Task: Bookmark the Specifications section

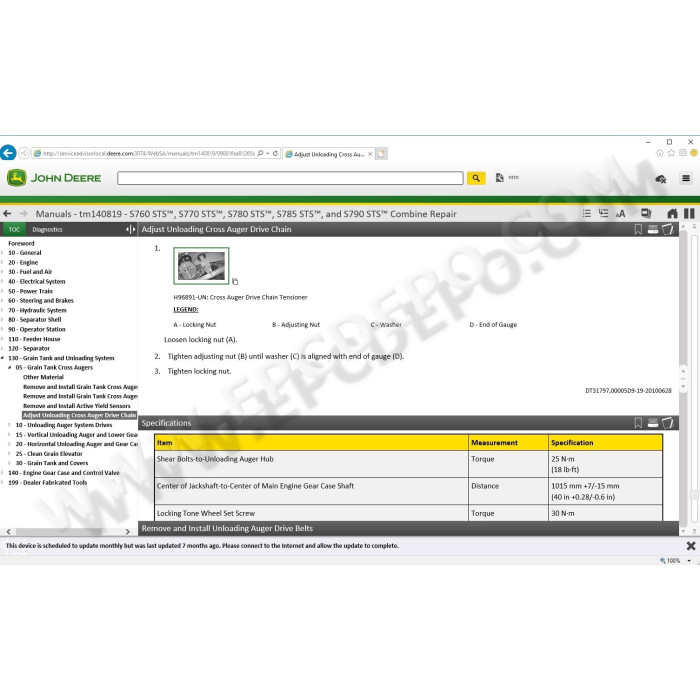Action: [638, 423]
